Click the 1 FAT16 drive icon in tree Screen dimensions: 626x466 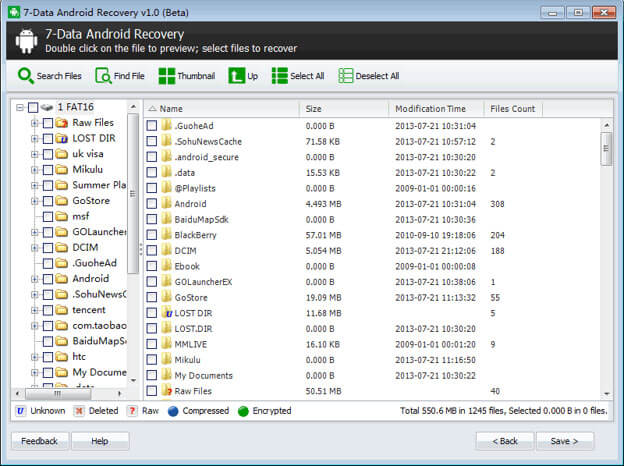click(47, 107)
